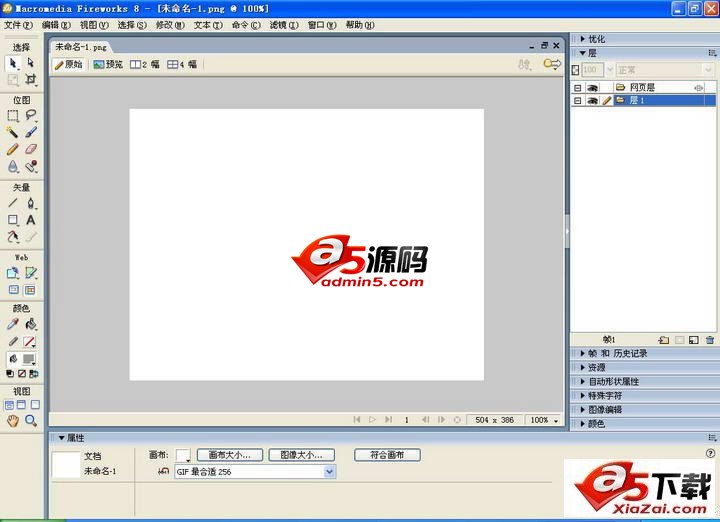Expand the 图像编辑 panel
Screen dimensions: 720x522
pos(583,410)
